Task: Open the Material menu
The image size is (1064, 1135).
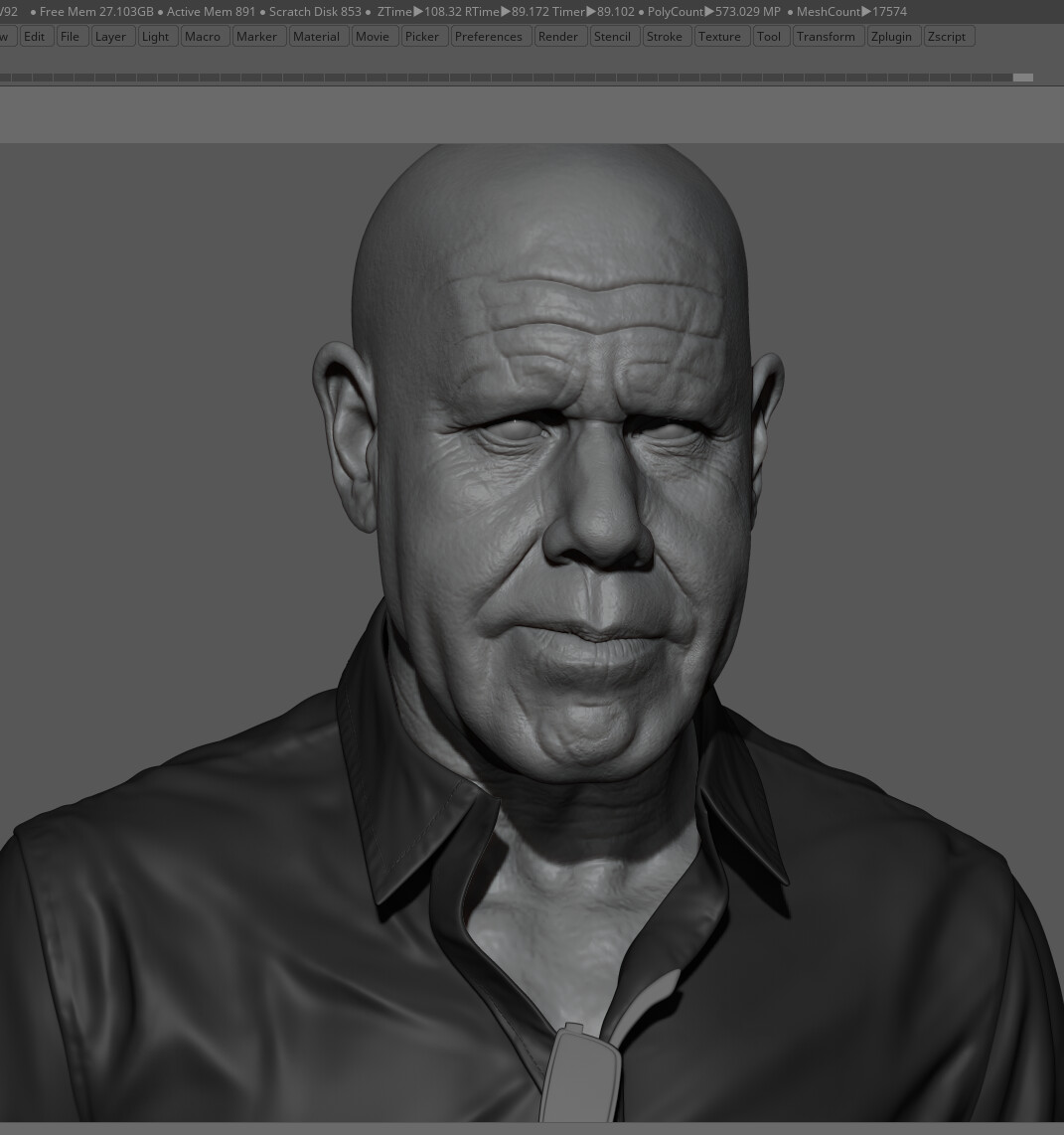Action: pyautogui.click(x=316, y=36)
